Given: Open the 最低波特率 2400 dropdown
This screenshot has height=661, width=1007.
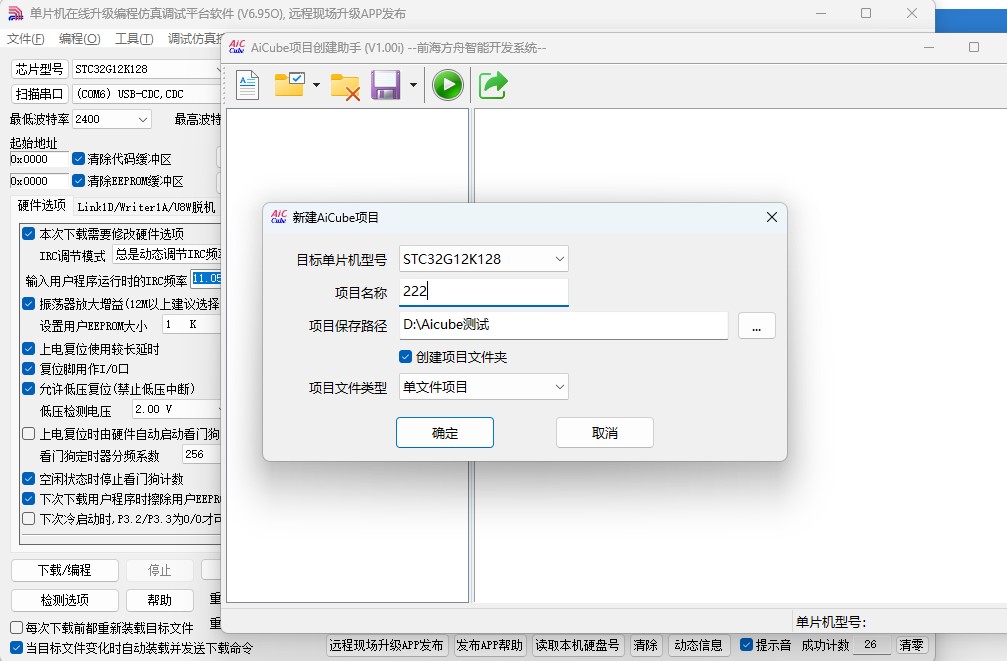Looking at the screenshot, I should point(112,119).
